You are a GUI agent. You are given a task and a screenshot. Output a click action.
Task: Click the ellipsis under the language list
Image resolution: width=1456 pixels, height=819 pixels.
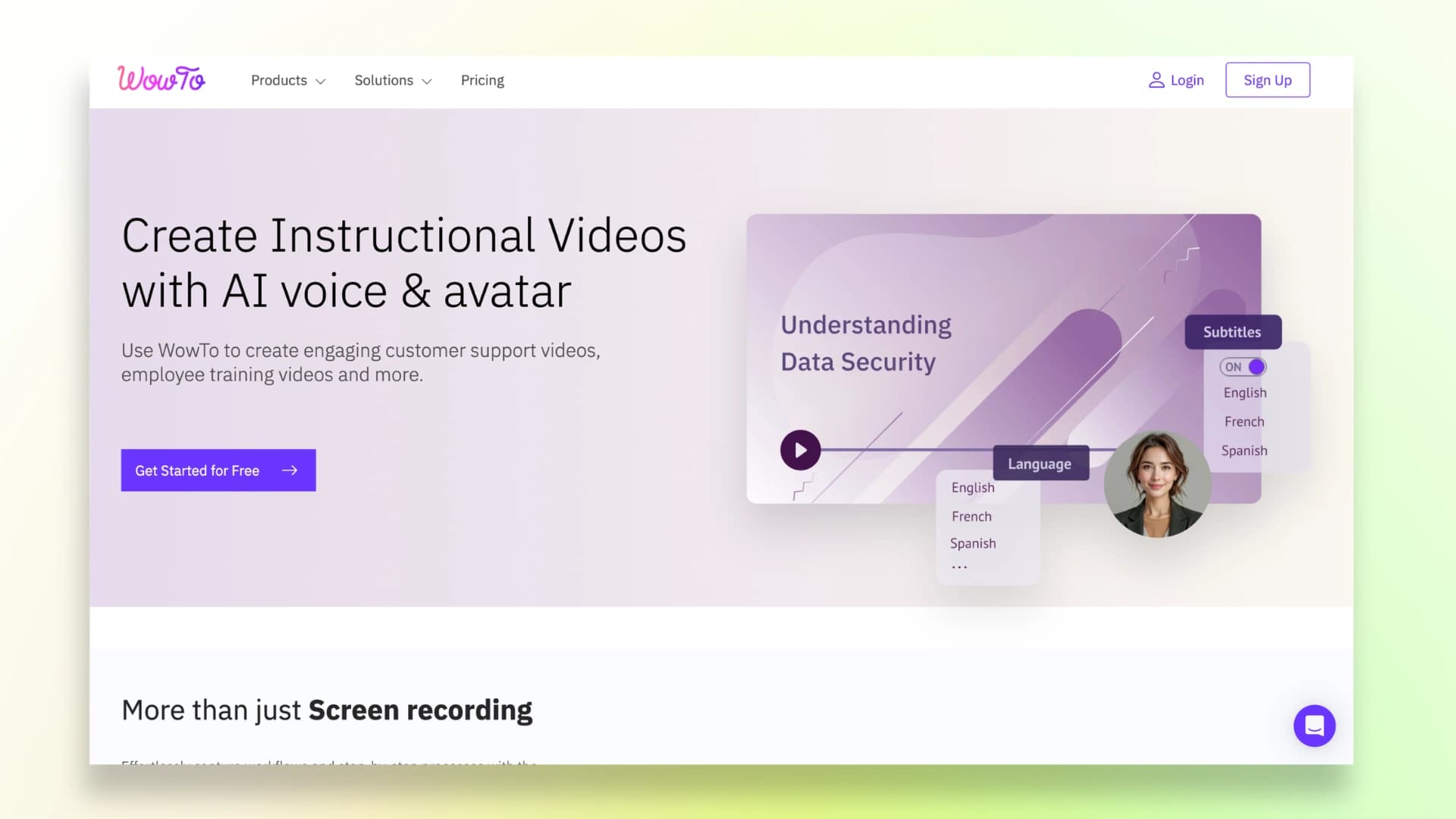[x=959, y=565]
